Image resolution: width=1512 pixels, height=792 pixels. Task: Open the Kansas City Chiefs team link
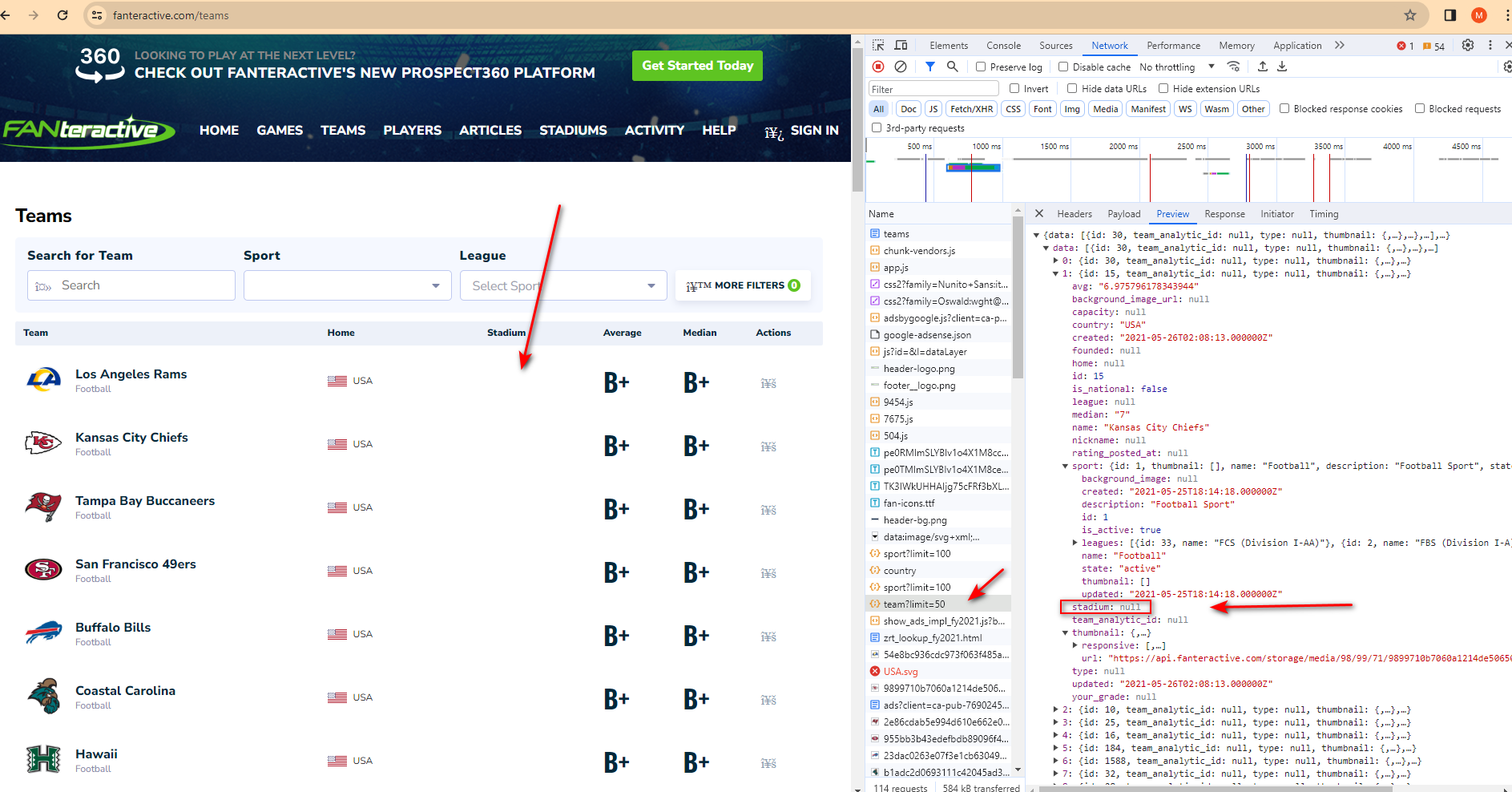131,437
